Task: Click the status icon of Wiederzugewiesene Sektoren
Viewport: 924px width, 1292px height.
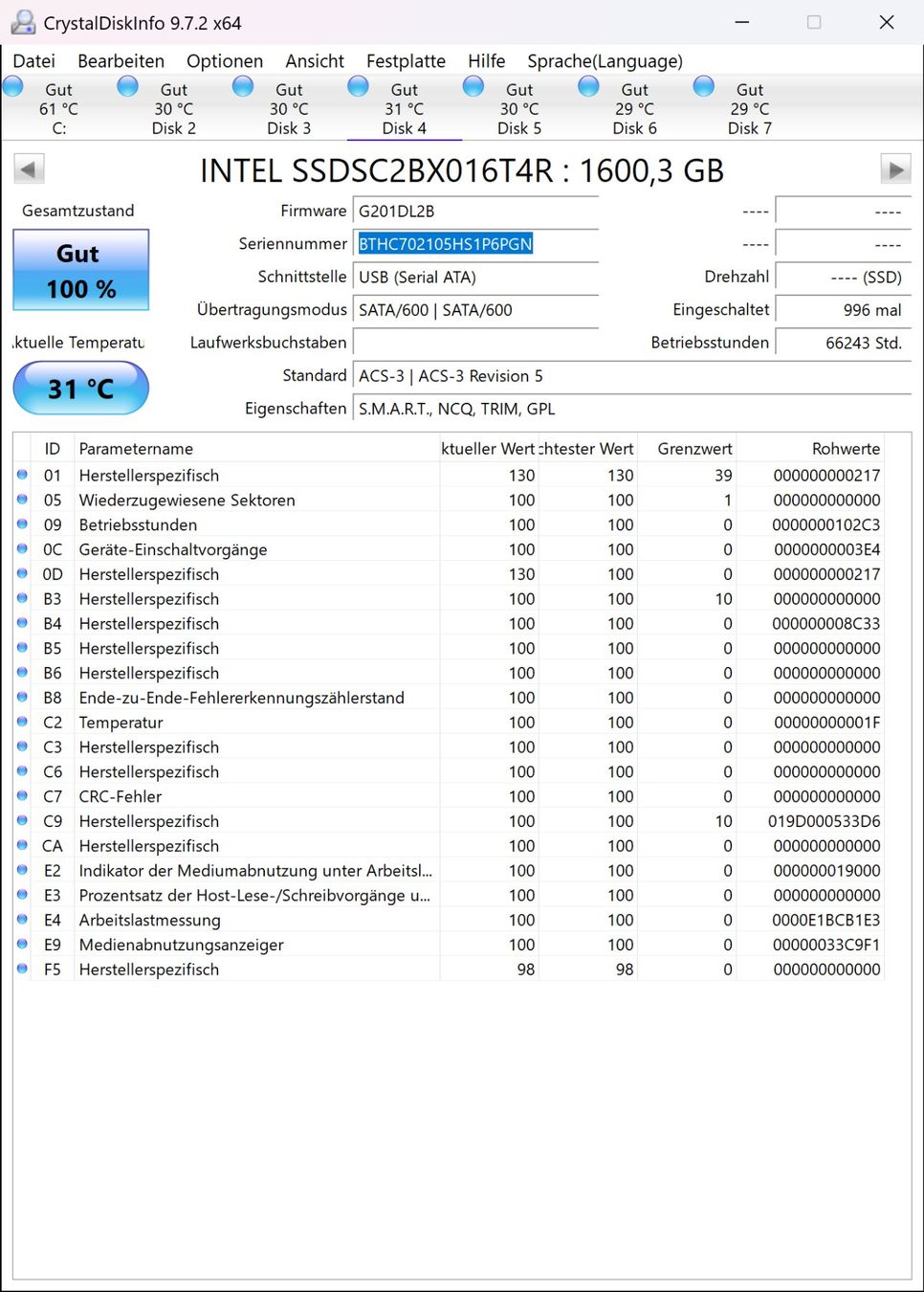Action: (x=22, y=500)
